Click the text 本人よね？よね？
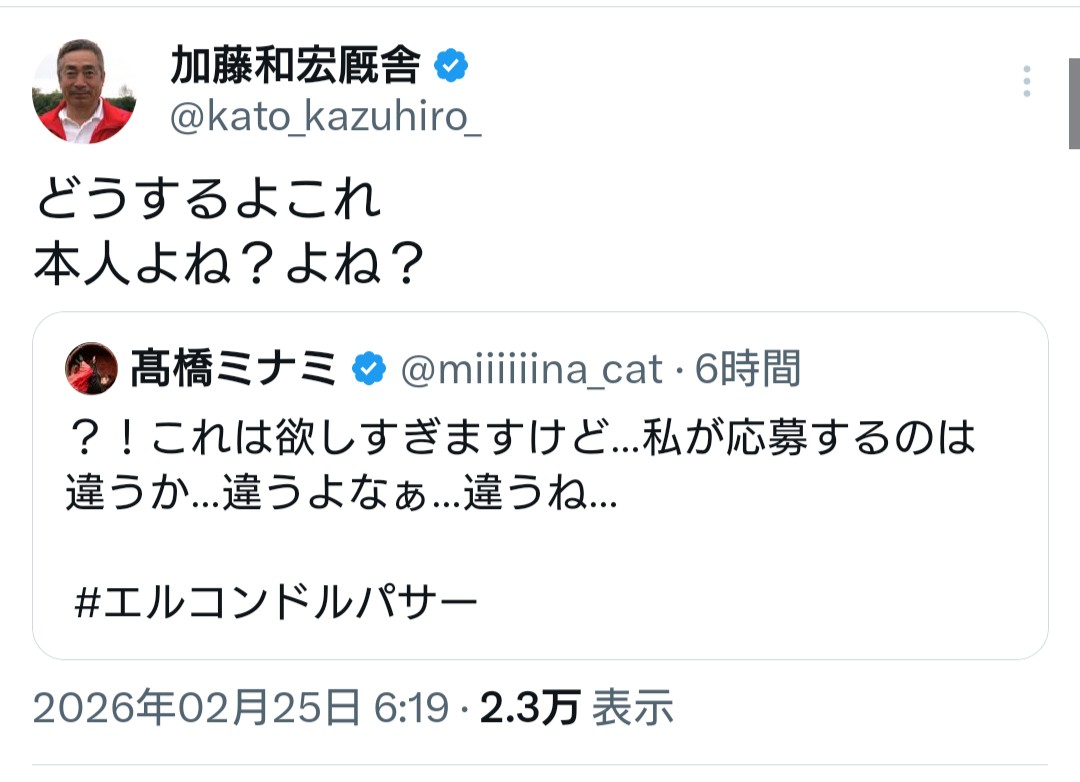This screenshot has height=782, width=1080. coord(226,264)
